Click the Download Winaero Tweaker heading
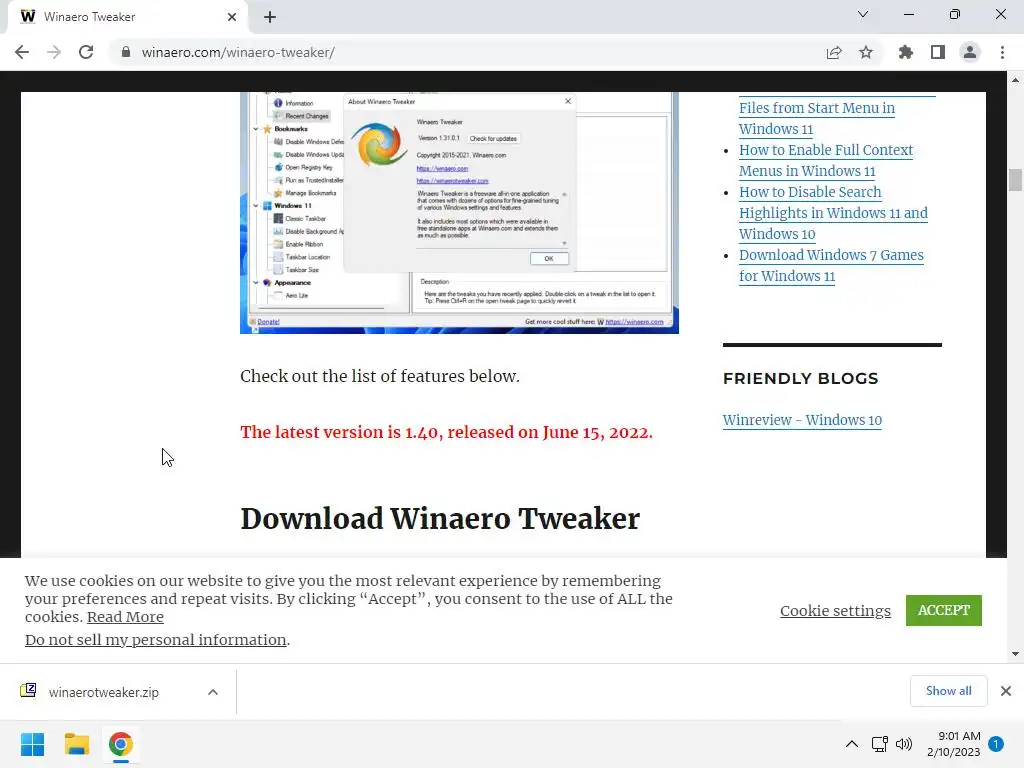Viewport: 1024px width, 768px height. 440,519
